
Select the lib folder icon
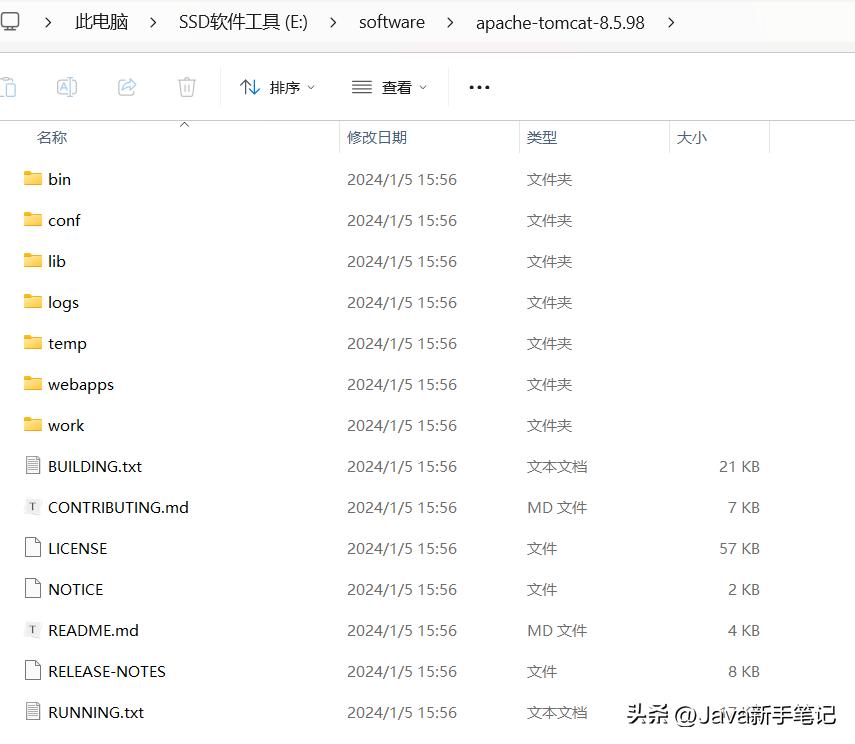pos(33,260)
